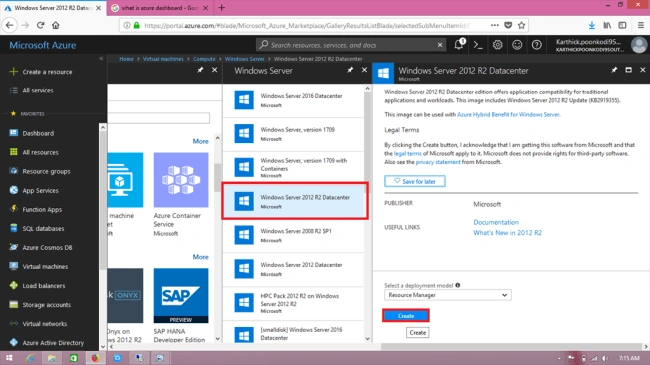
Task: Select HPC Pack 2012 R2 item
Action: point(293,303)
